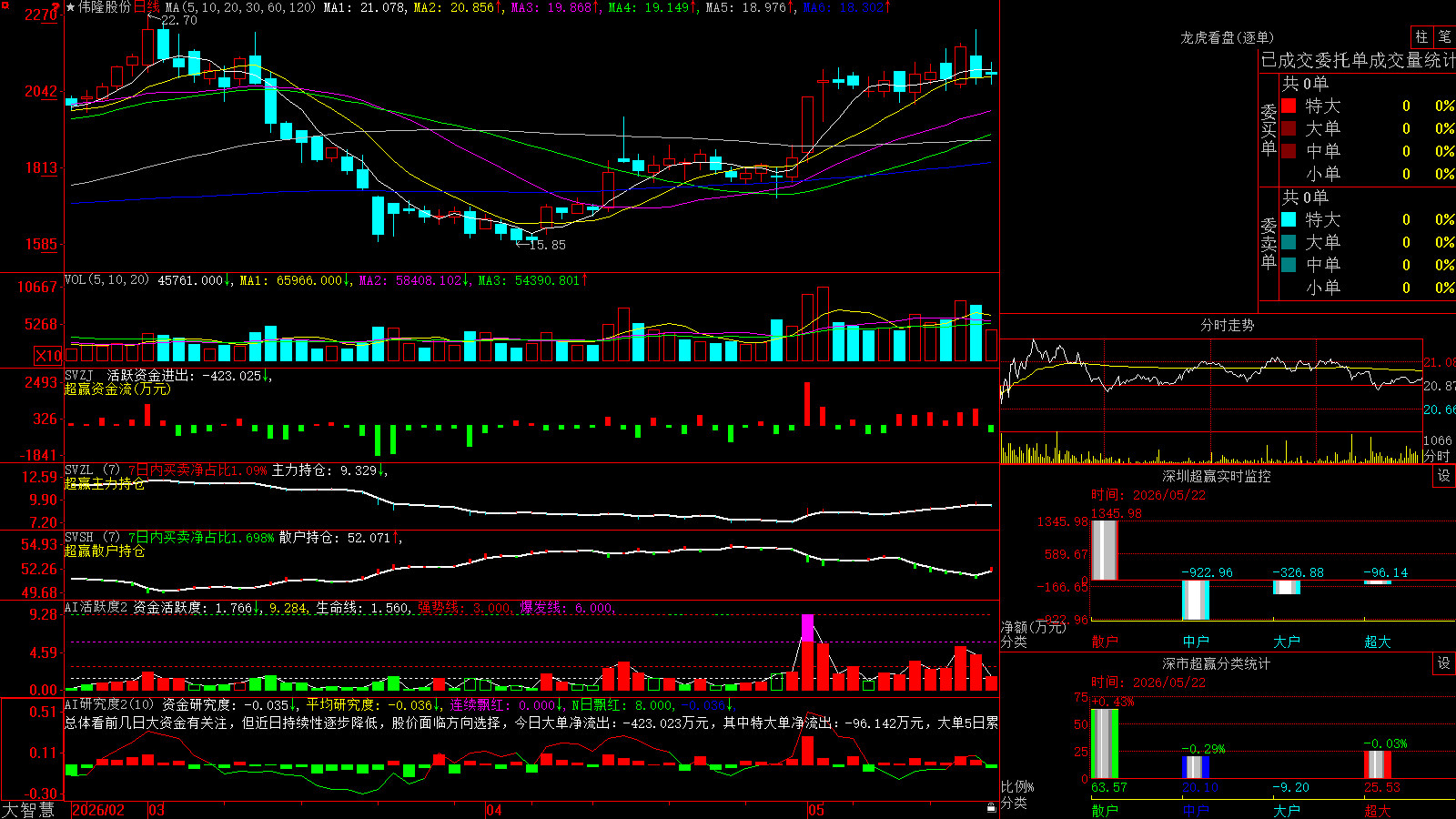
Task: Click the 大户 label in 深圳超赢实时监控
Action: (x=1286, y=642)
